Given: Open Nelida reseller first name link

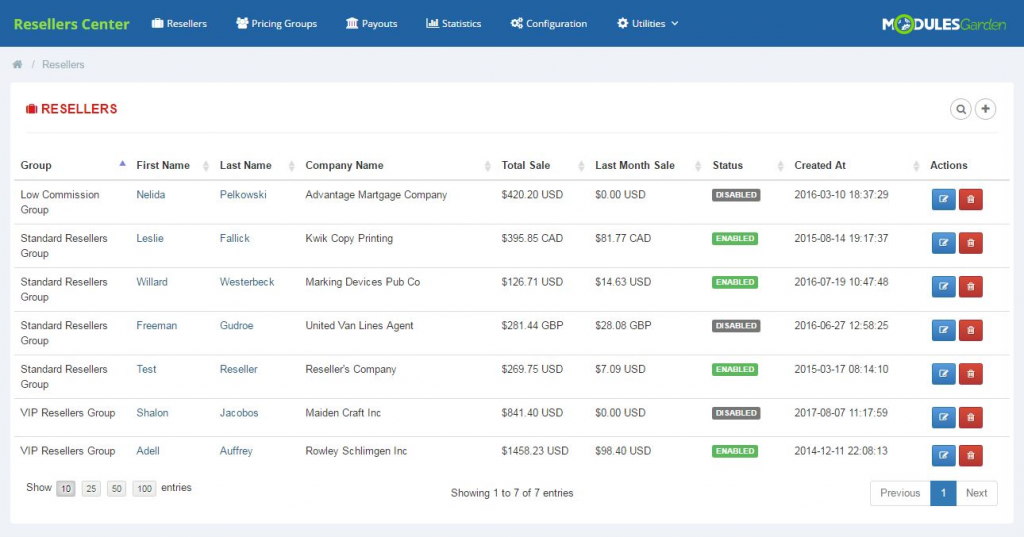Looking at the screenshot, I should [151, 195].
